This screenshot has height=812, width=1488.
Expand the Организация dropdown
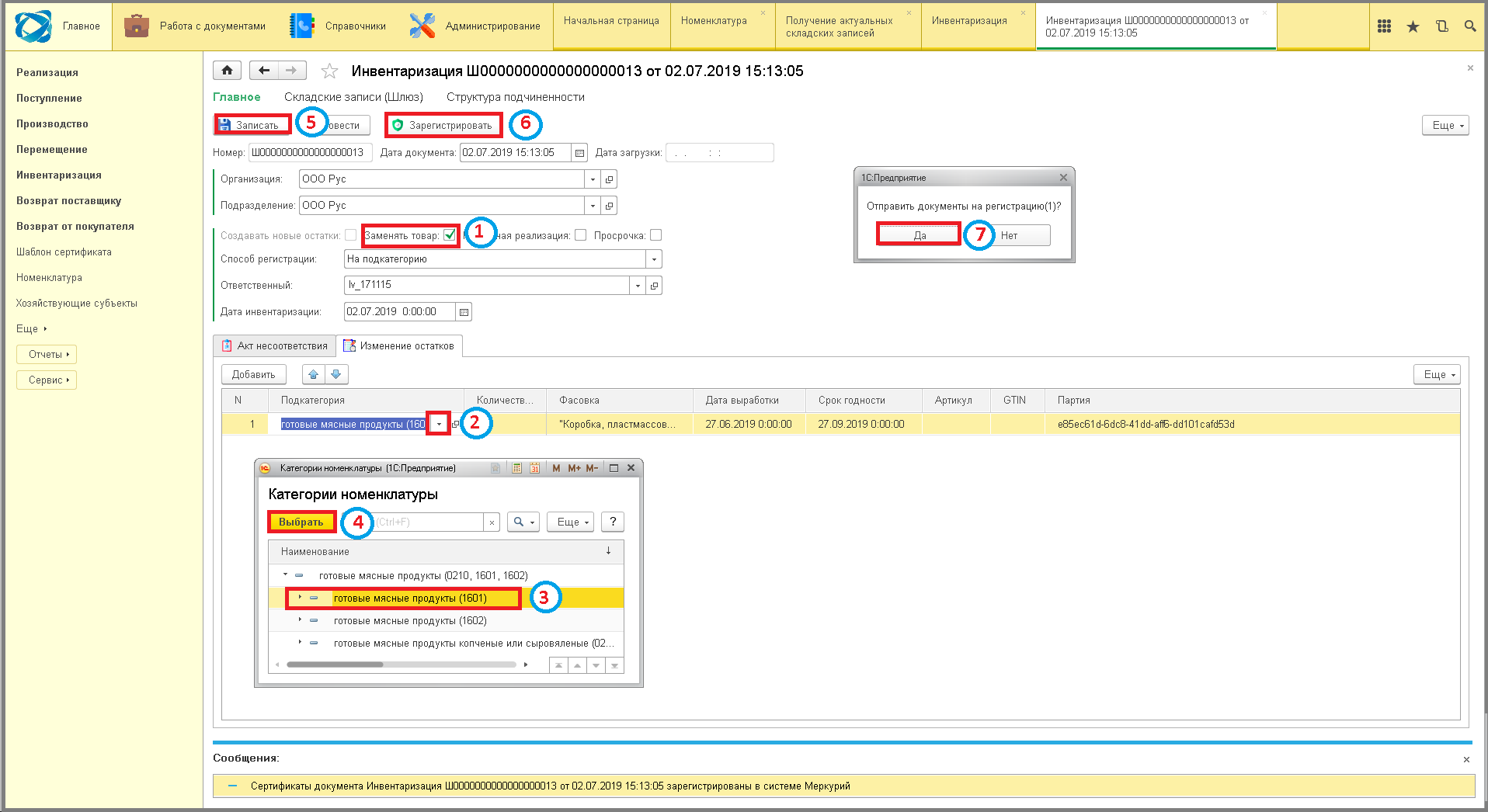593,179
